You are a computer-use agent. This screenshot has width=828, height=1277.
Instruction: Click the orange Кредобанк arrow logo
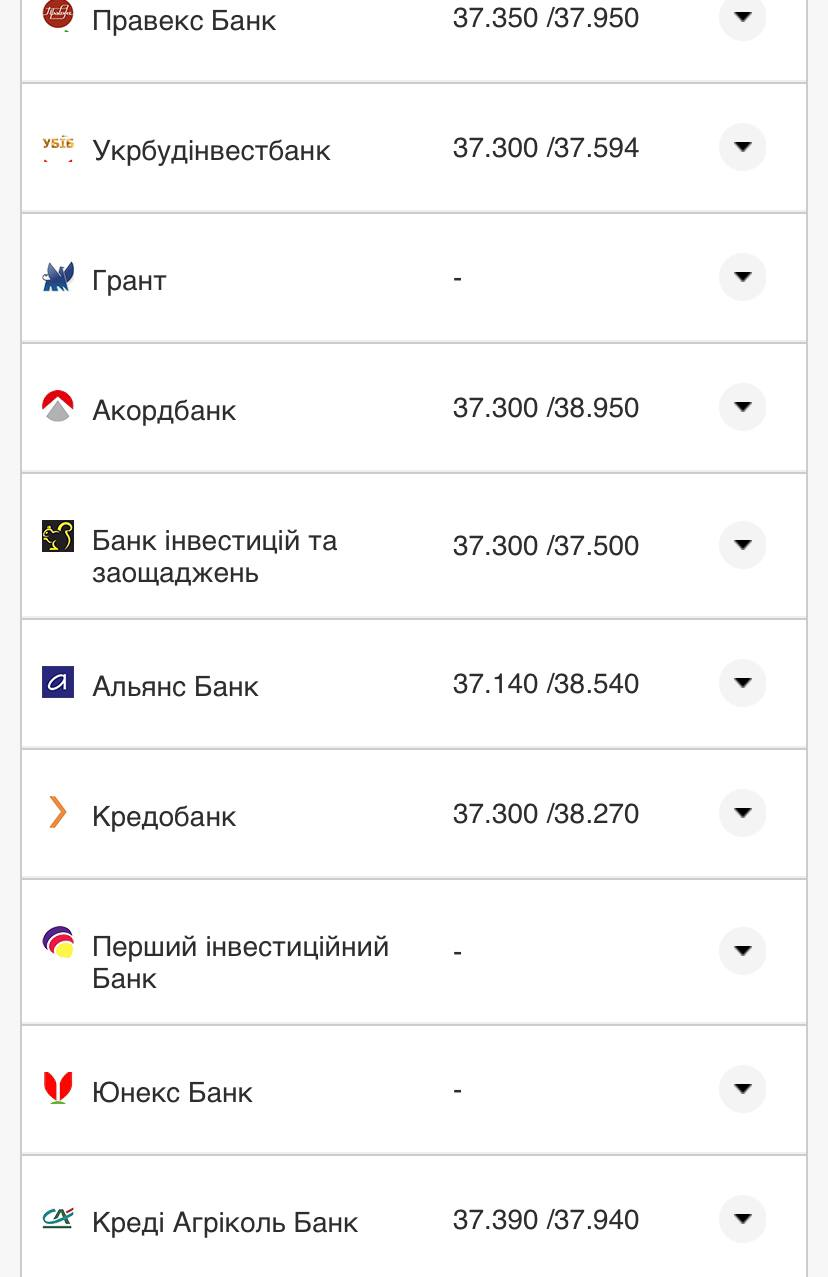tap(58, 814)
